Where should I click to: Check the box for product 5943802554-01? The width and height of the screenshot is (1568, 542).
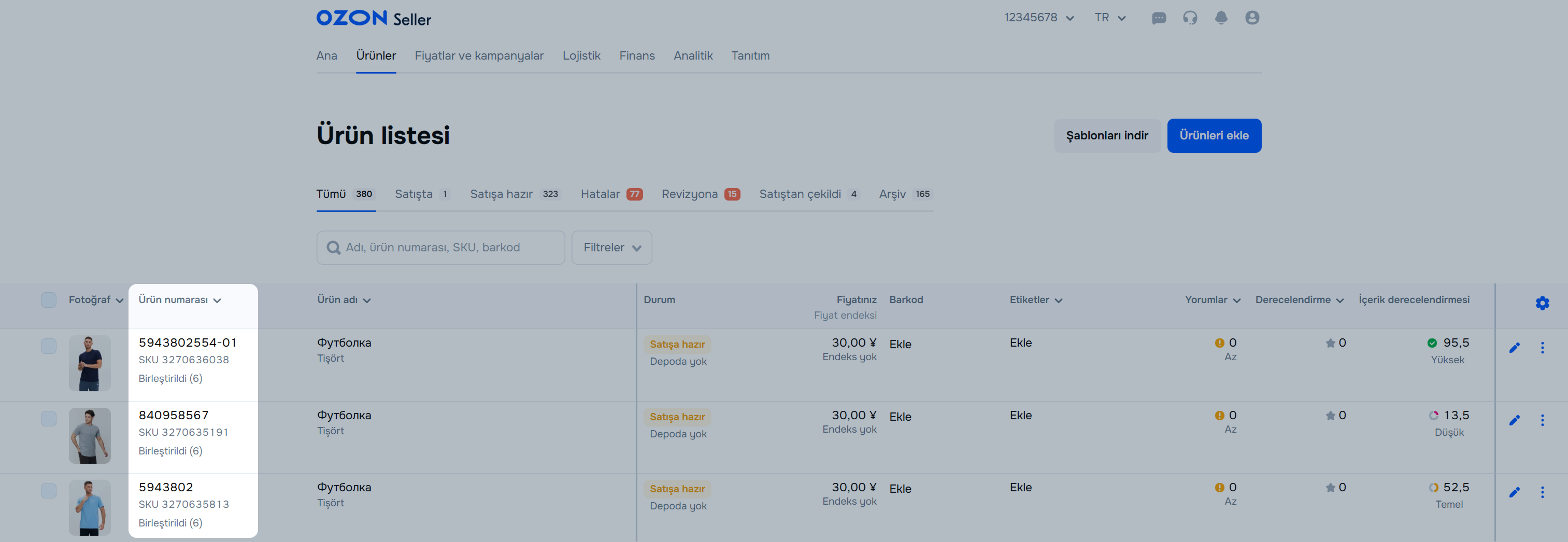tap(49, 346)
